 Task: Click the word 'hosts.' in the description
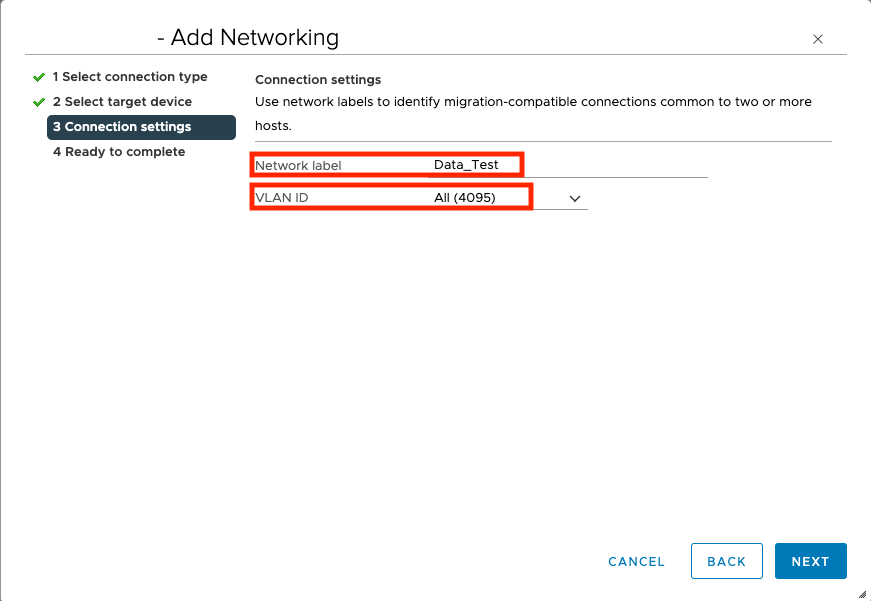click(273, 127)
